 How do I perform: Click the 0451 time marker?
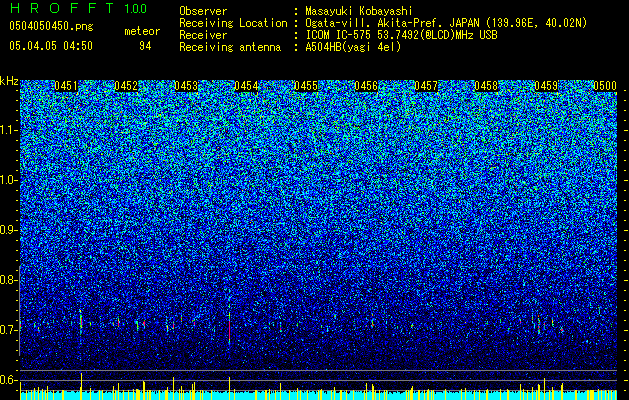pyautogui.click(x=66, y=86)
